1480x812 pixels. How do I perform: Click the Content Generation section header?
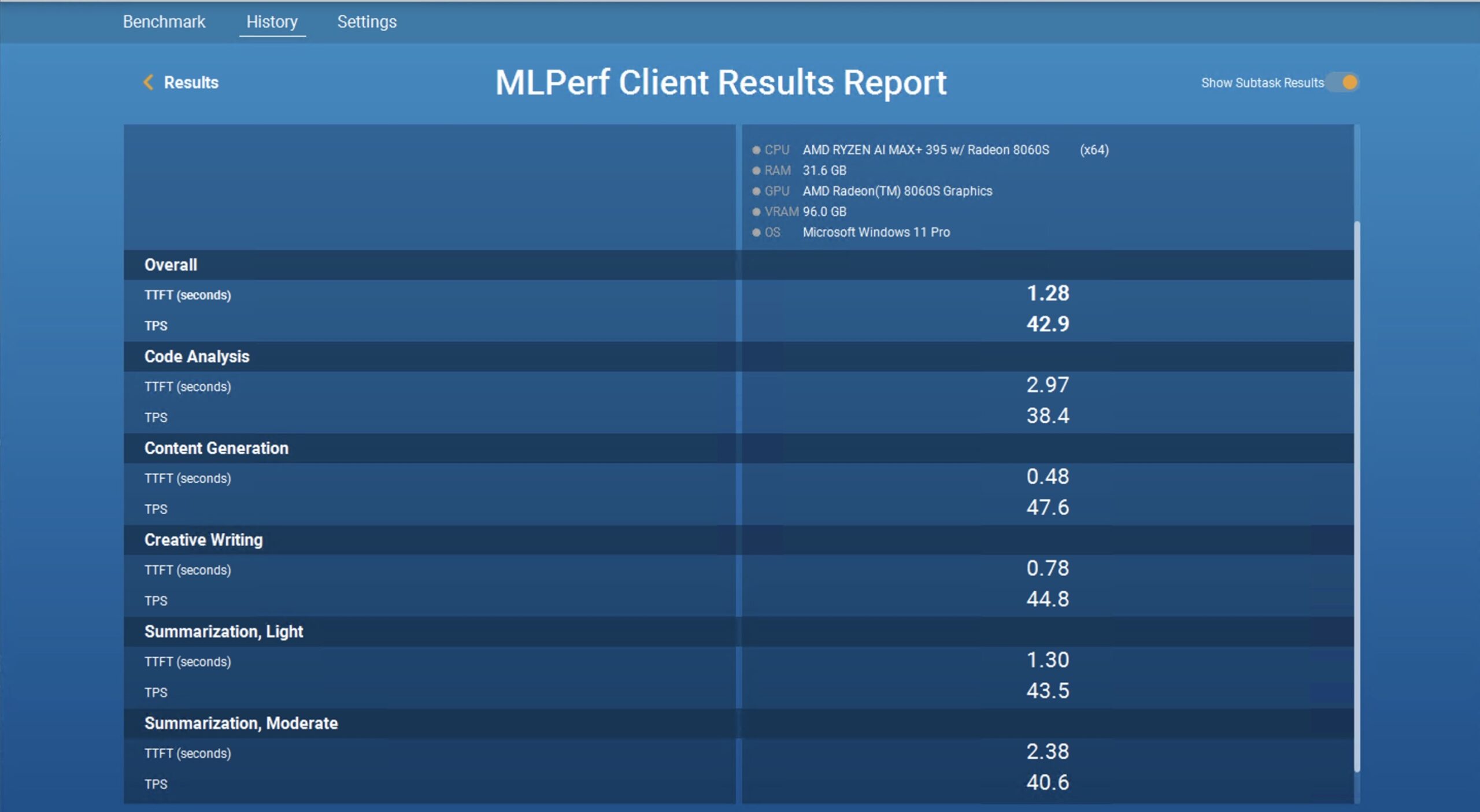[216, 448]
